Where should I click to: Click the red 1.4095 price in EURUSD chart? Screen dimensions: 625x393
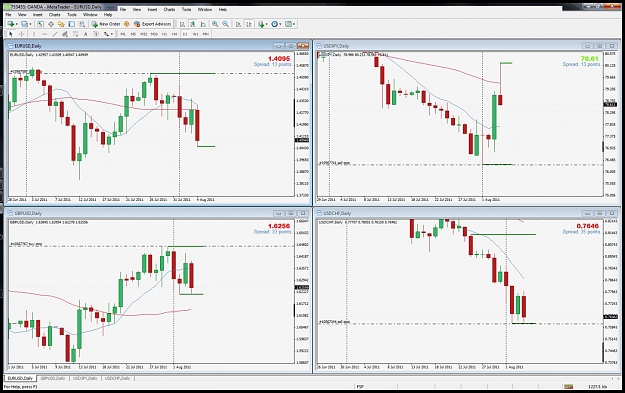click(x=279, y=59)
